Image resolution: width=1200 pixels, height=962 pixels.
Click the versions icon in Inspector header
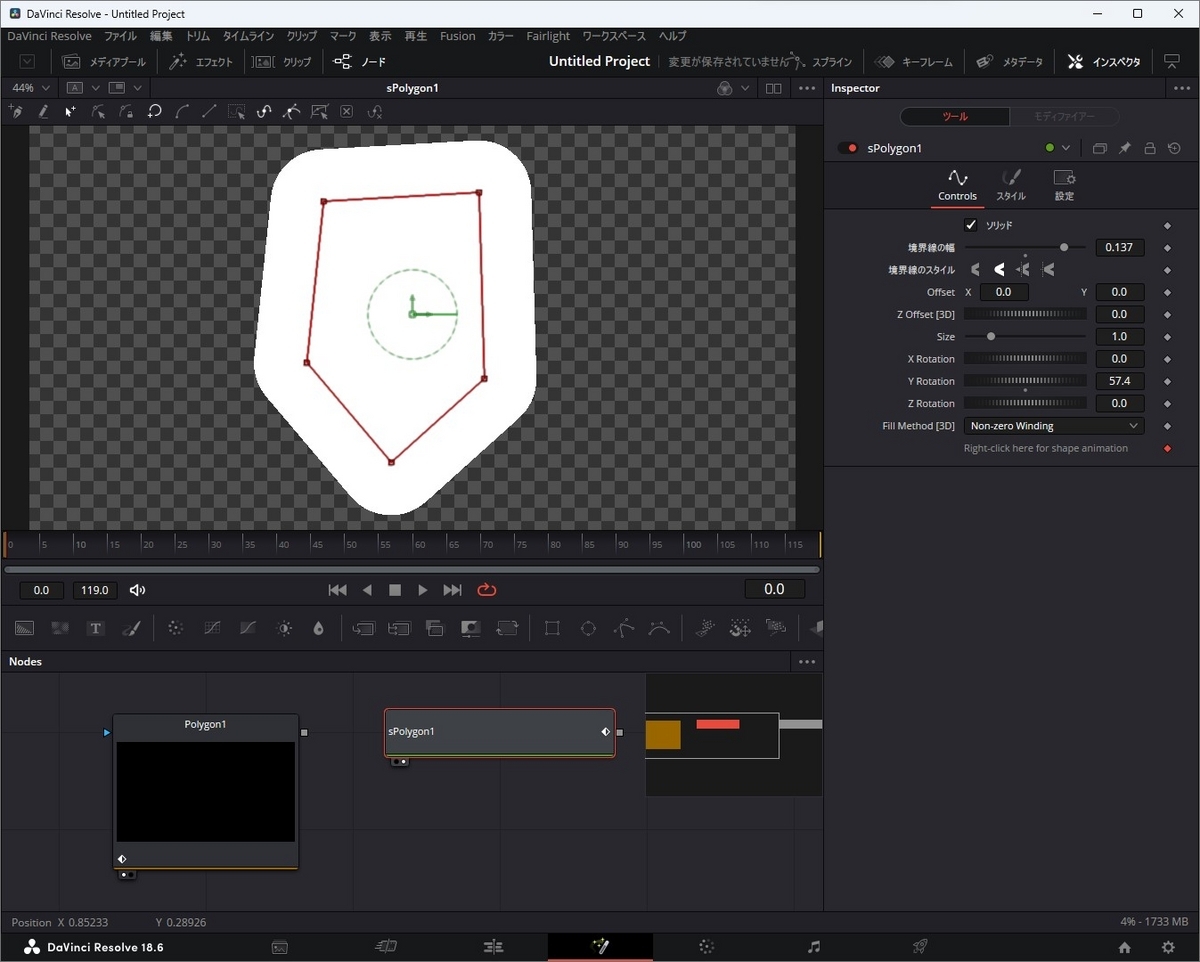(1099, 148)
